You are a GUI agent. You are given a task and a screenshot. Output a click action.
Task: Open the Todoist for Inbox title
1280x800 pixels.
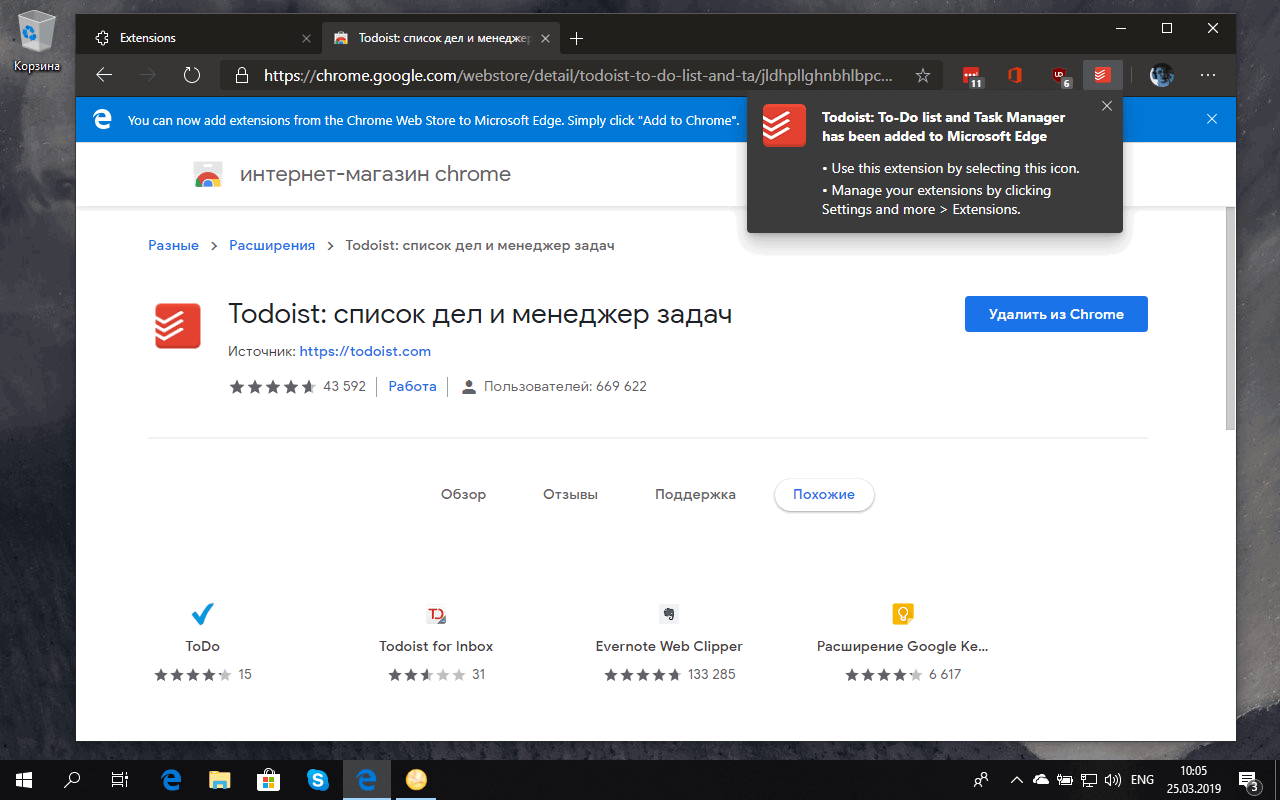click(x=436, y=646)
